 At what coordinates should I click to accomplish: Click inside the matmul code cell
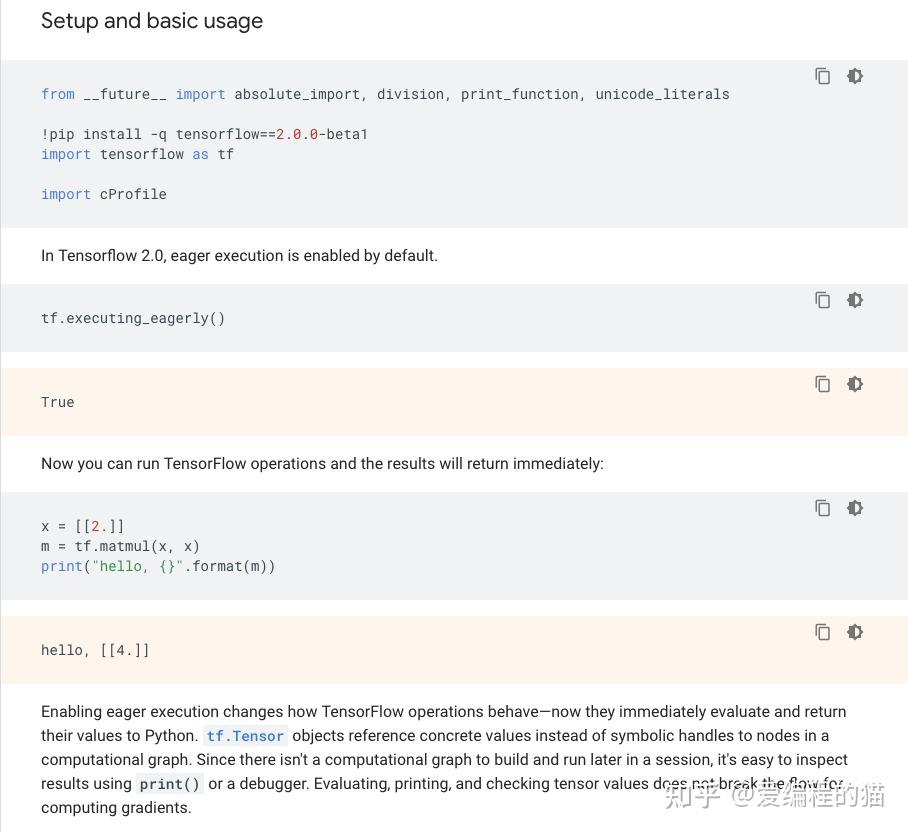pos(160,546)
